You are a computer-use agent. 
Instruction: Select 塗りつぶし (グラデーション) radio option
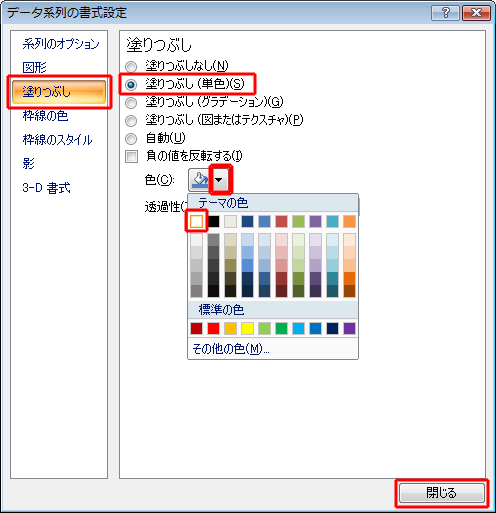pos(131,102)
